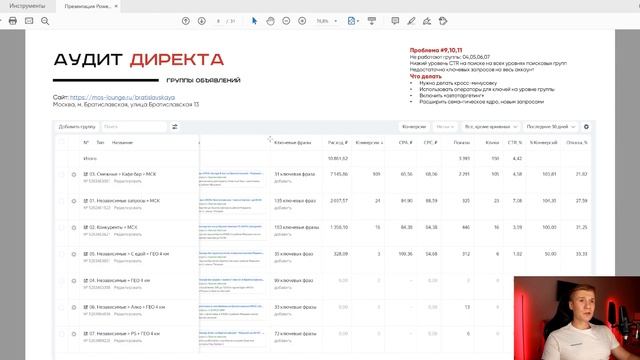640x360 pixels.
Task: Add a comment with speech bubble icon
Action: (x=395, y=21)
